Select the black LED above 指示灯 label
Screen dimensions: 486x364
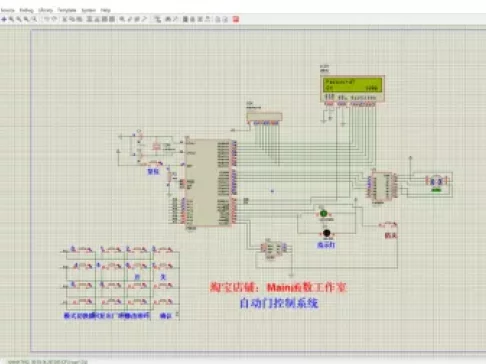pyautogui.click(x=327, y=233)
